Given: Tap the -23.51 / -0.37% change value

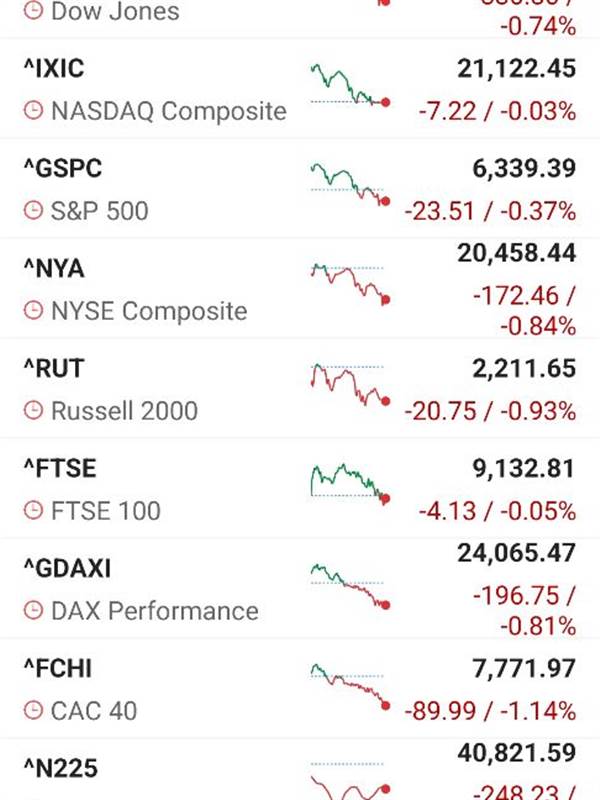Looking at the screenshot, I should point(490,211).
